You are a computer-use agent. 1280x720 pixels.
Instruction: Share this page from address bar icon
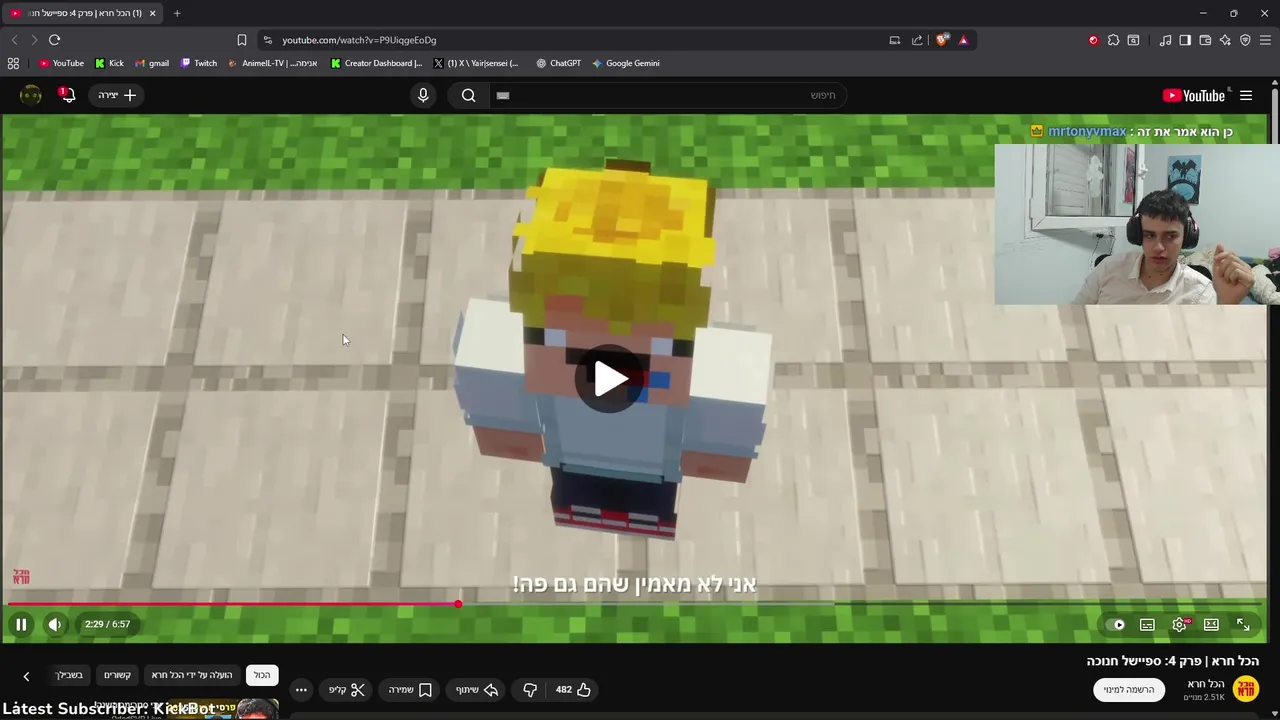[917, 40]
